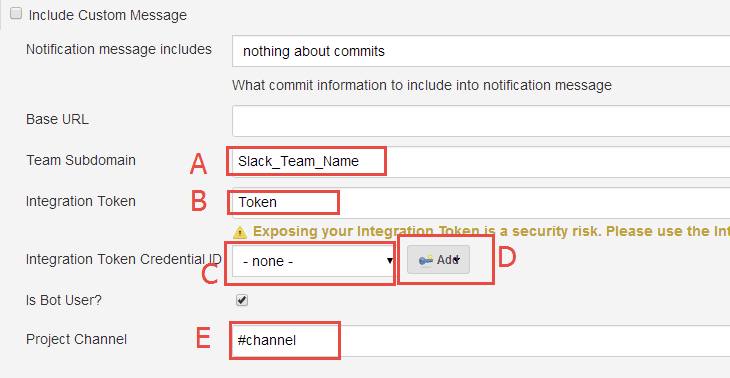This screenshot has height=378, width=730.
Task: Click the 'Base URL' label
Action: pos(57,120)
